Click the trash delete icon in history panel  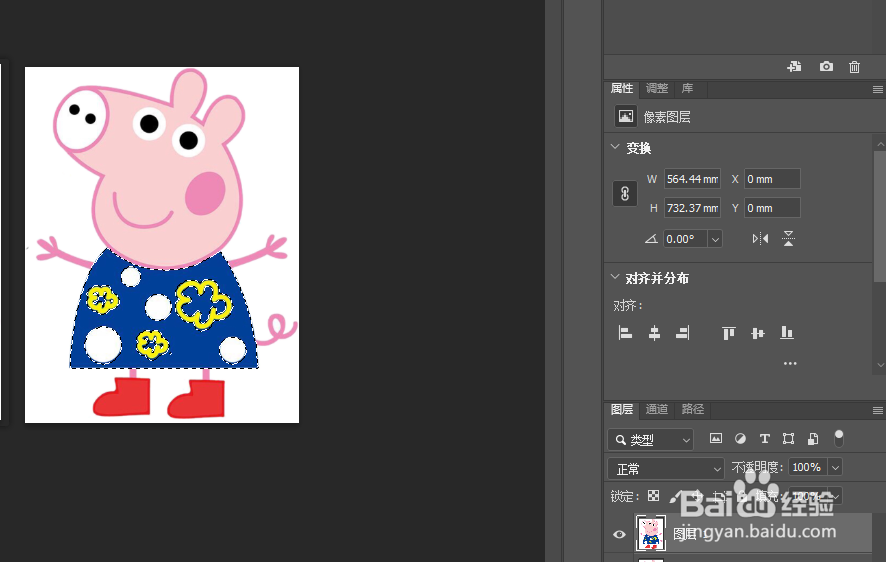point(854,67)
